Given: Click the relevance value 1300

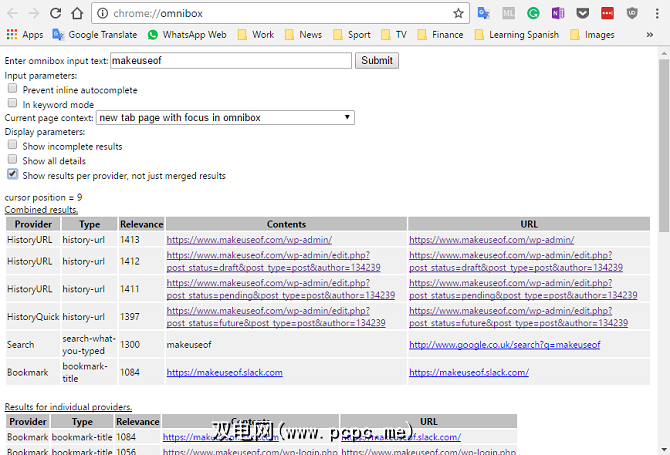Looking at the screenshot, I should [129, 344].
